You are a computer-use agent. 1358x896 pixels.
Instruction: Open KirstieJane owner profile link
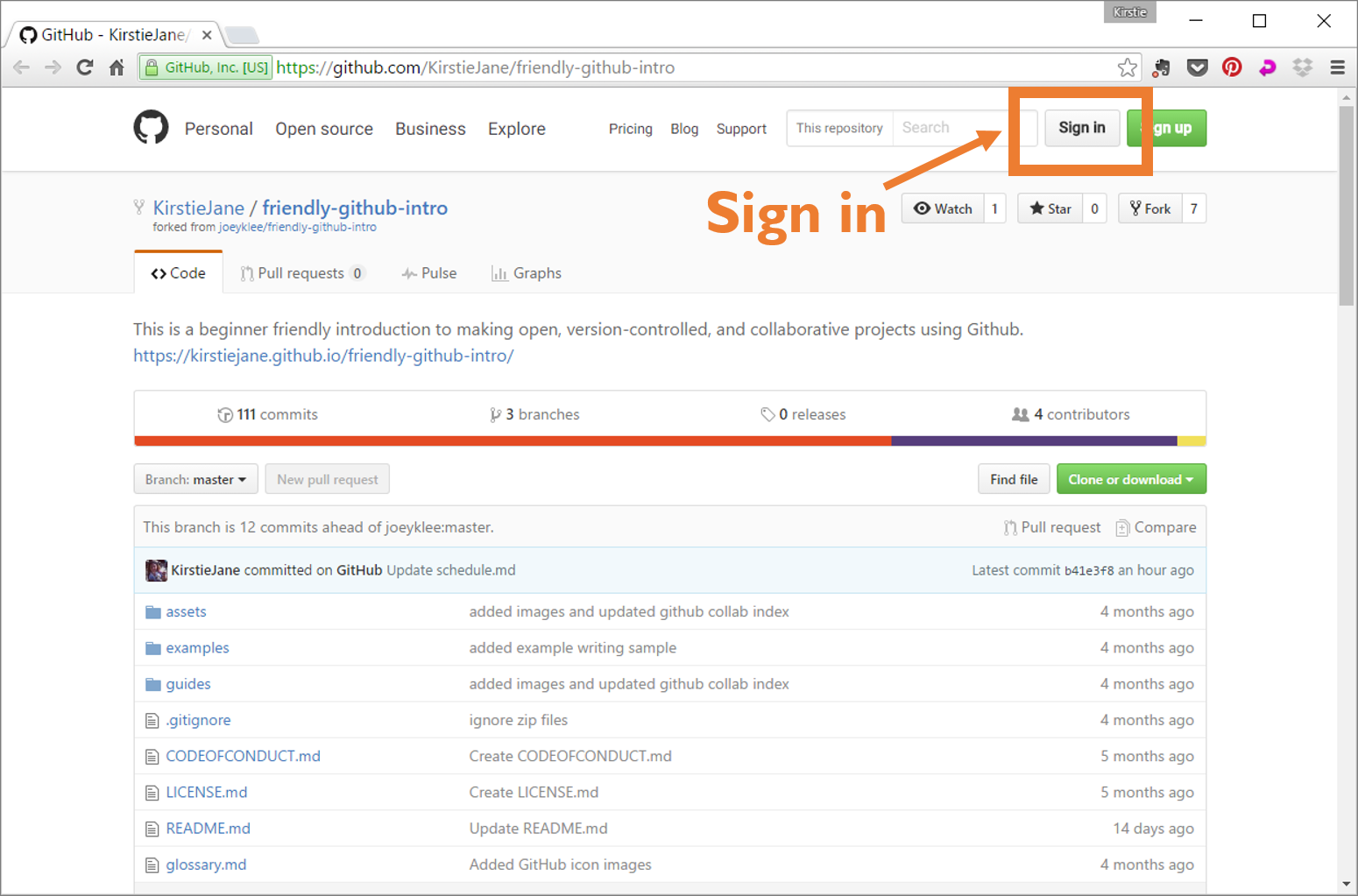(x=199, y=208)
